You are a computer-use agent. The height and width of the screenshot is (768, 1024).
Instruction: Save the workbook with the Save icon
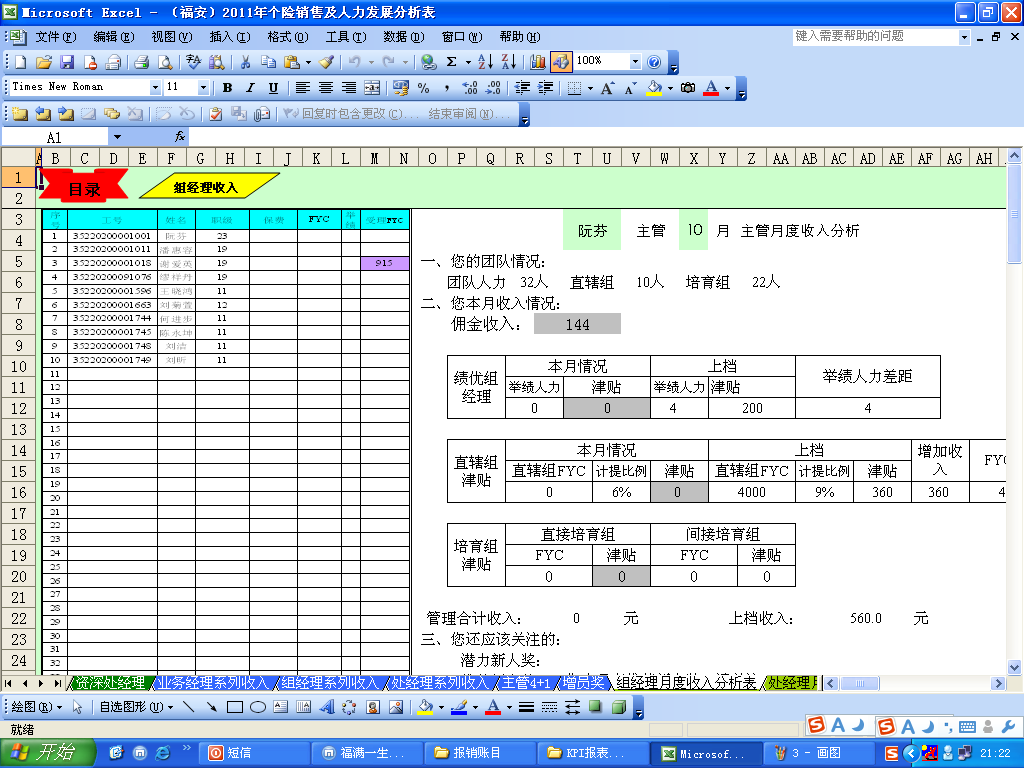(x=67, y=62)
